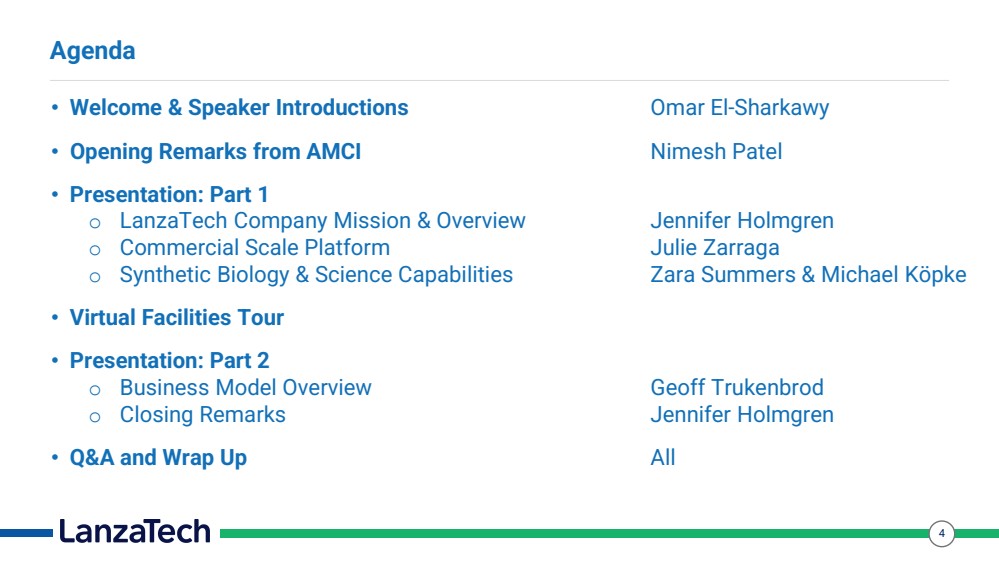Click the name Julie Zarraga

point(715,247)
